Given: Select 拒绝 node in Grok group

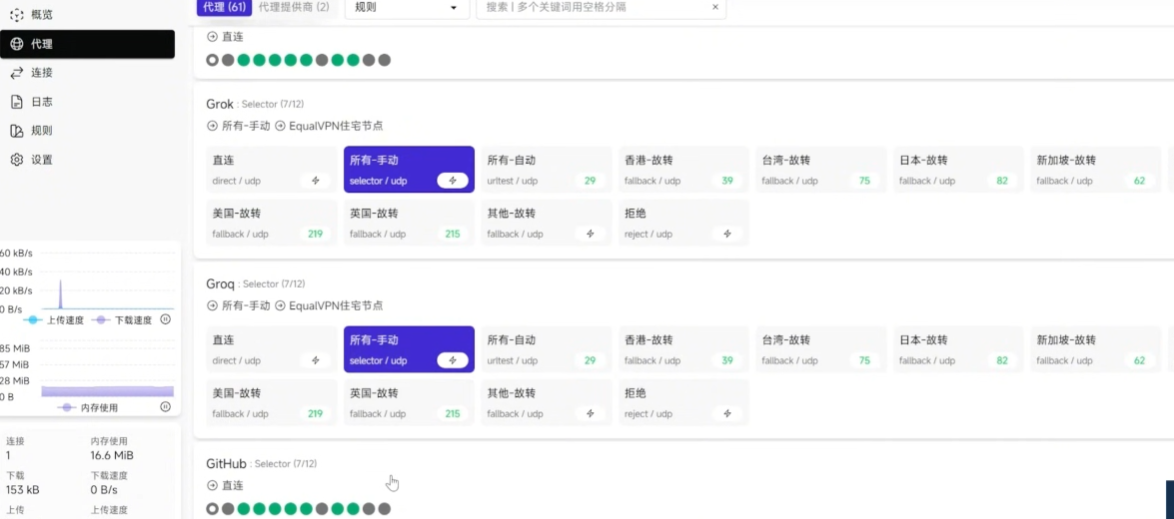Looking at the screenshot, I should (x=684, y=222).
